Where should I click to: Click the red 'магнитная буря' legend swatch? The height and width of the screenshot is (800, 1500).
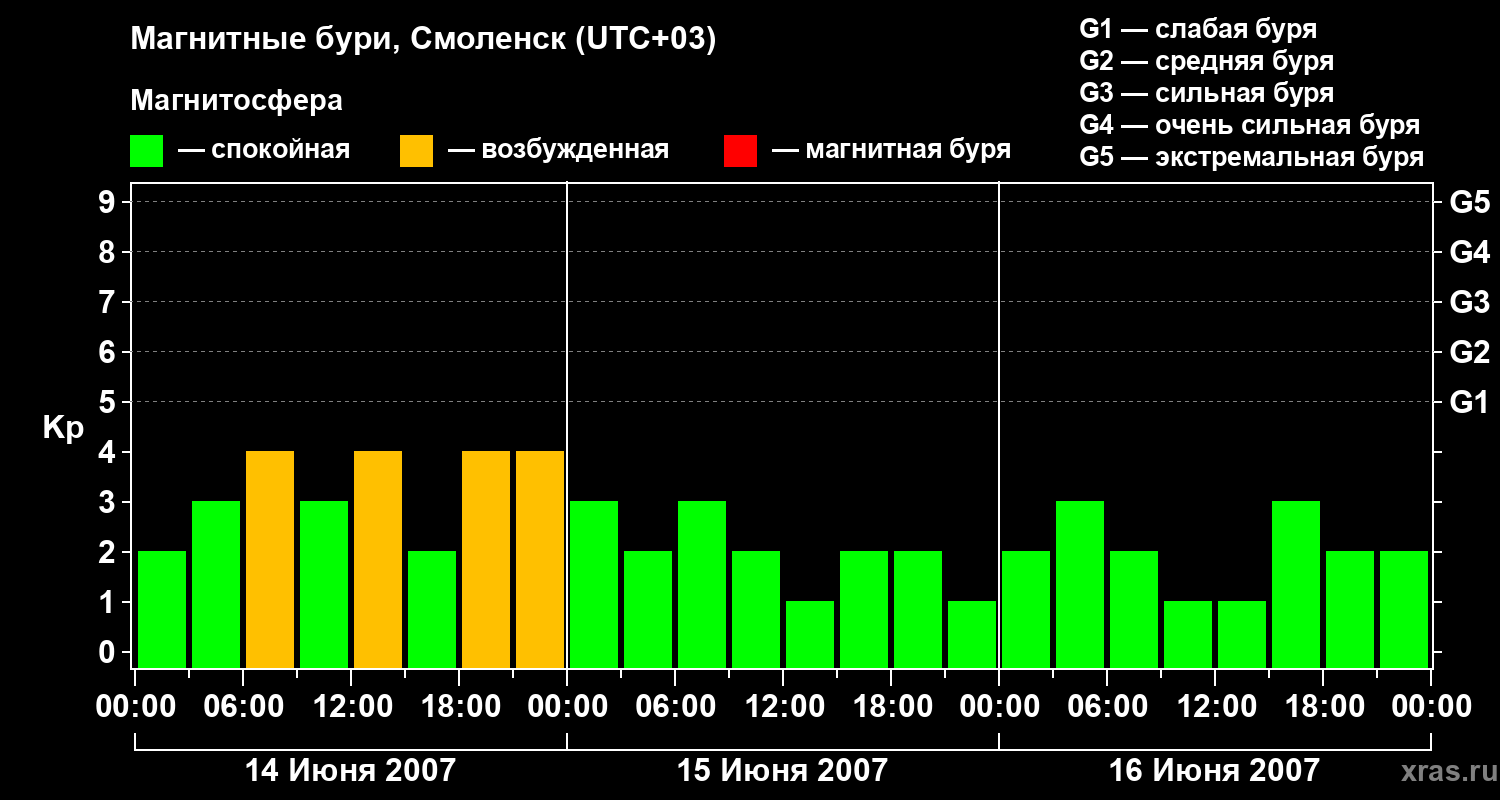pos(740,151)
